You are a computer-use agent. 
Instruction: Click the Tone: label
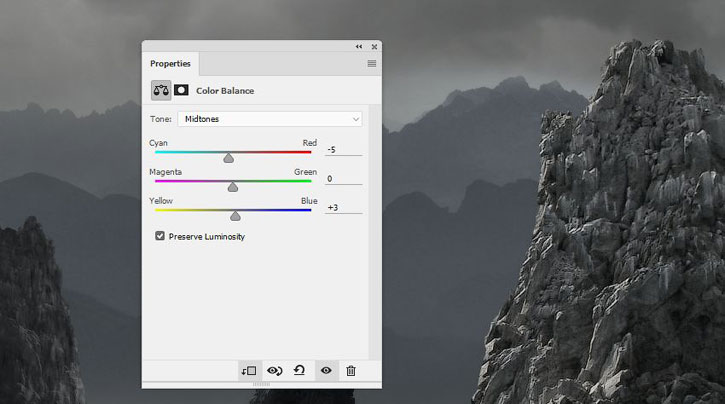pos(160,119)
